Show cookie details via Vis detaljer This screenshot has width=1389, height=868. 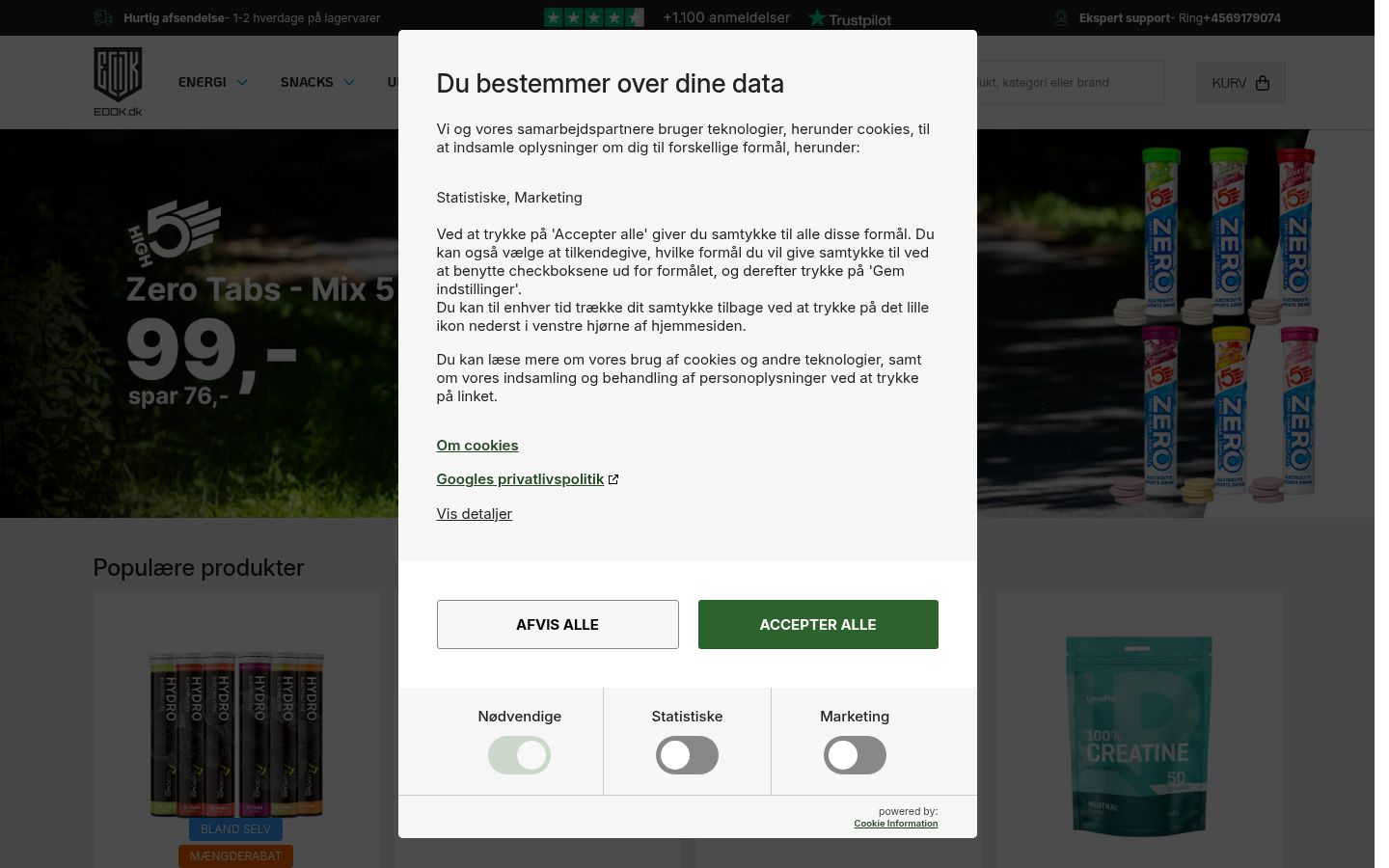(x=474, y=514)
